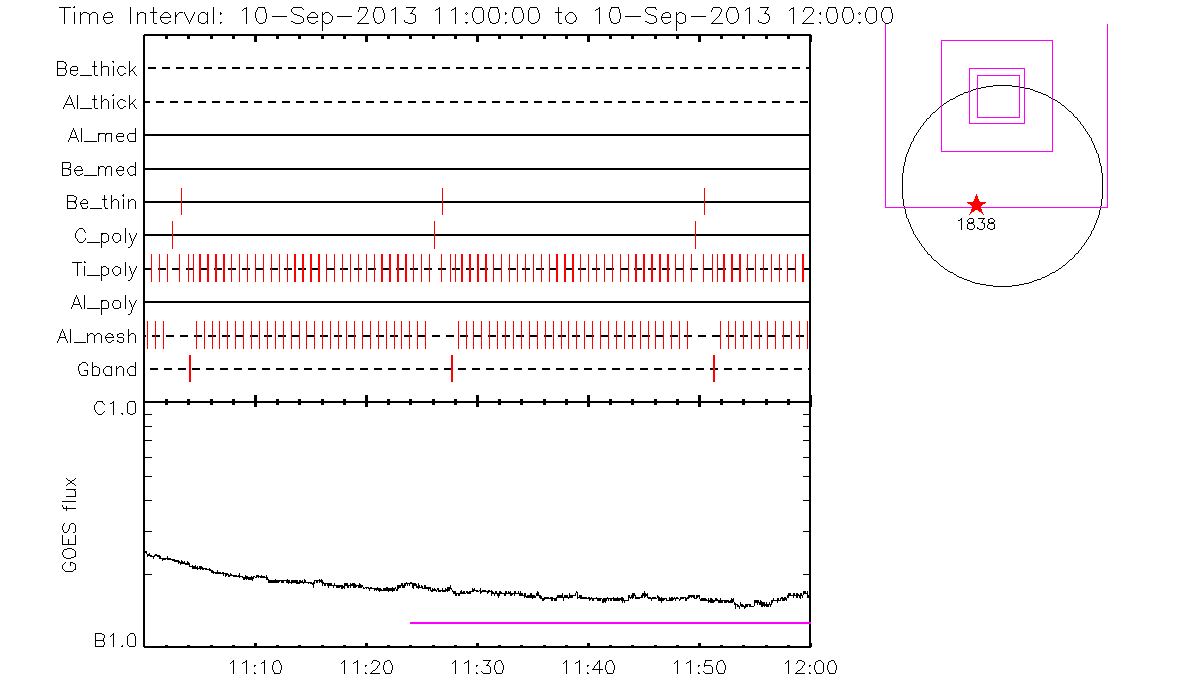The width and height of the screenshot is (1200, 700).
Task: Click the first red tick on C_poly row
Action: click(x=172, y=235)
